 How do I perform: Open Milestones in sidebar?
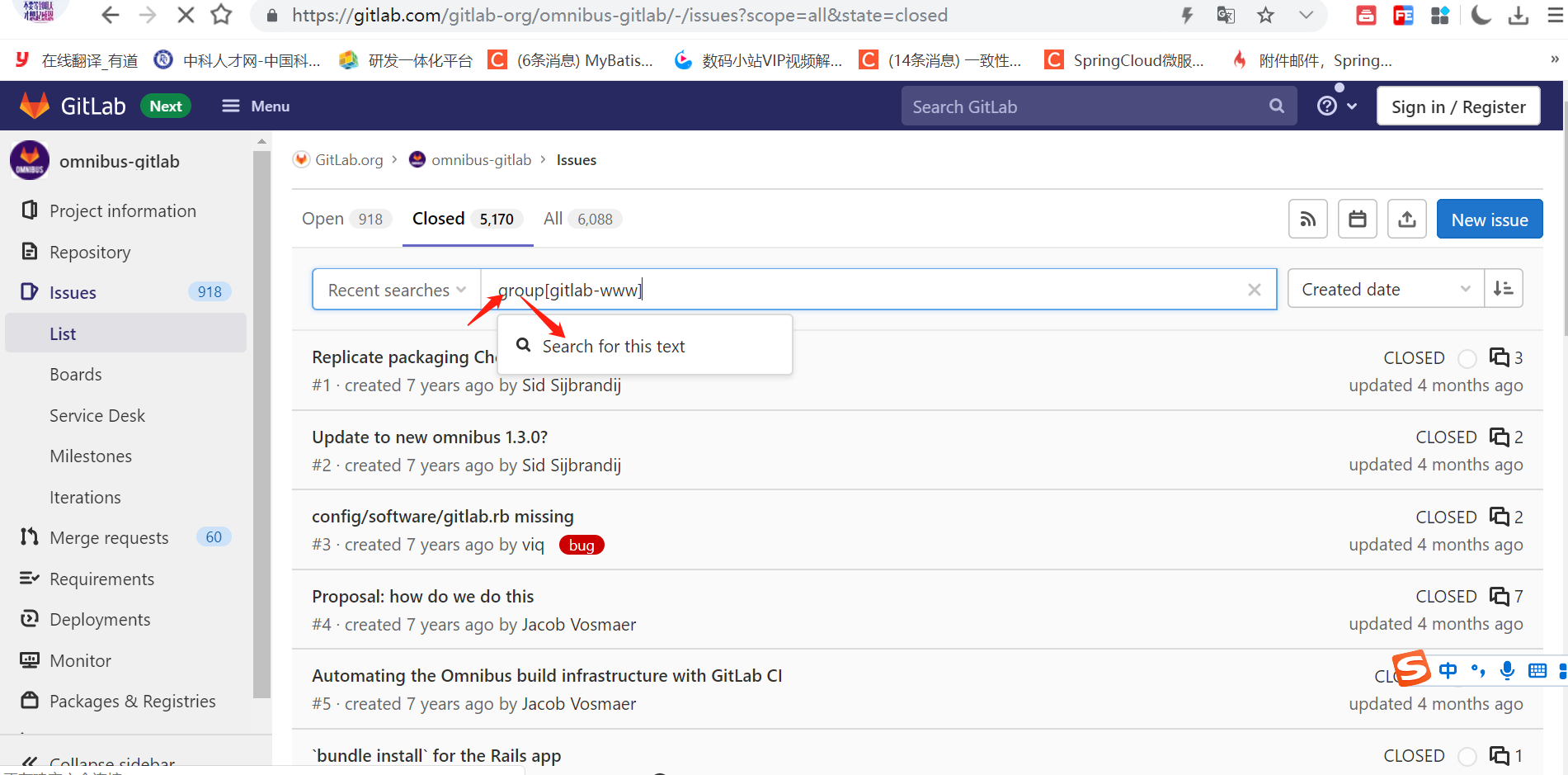coord(91,456)
